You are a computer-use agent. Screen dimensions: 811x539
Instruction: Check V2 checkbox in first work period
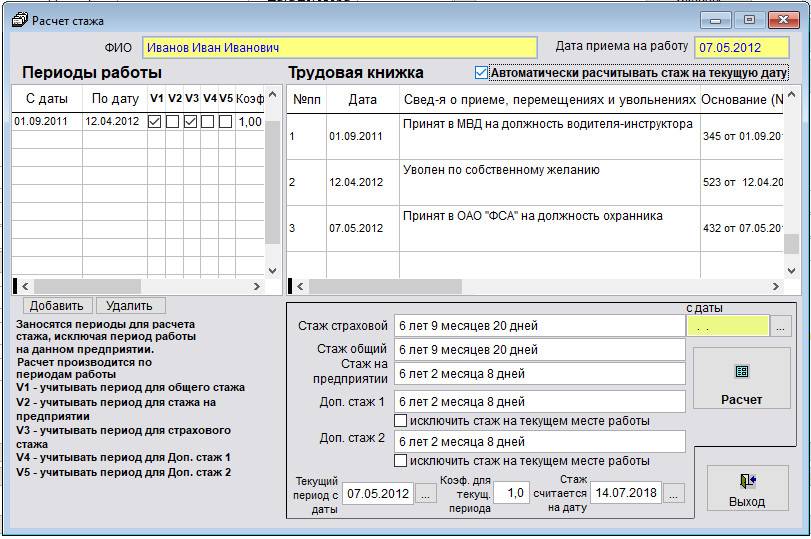[x=173, y=121]
